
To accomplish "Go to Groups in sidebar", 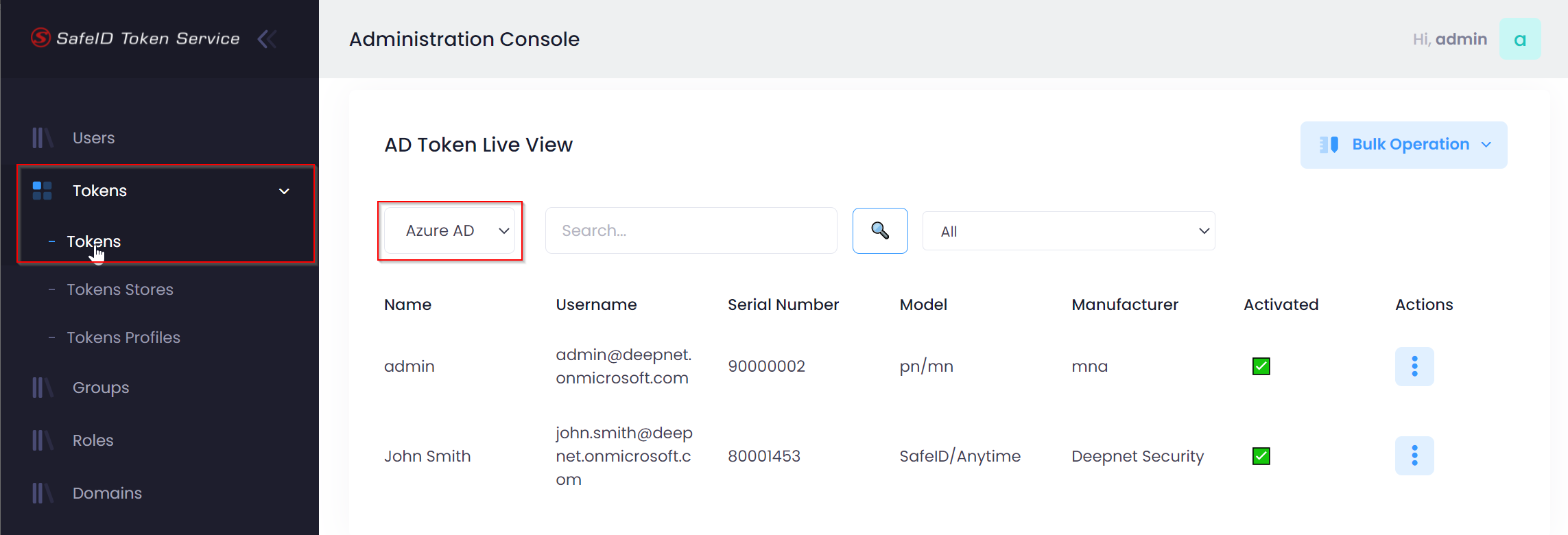I will [x=100, y=388].
